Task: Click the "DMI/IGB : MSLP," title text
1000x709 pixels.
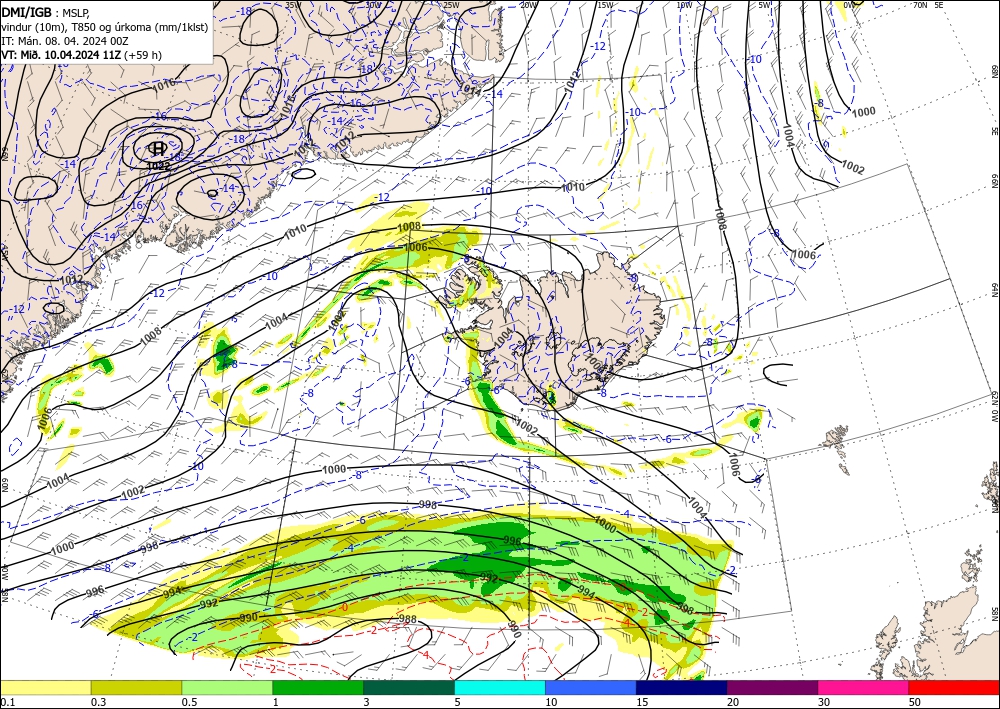Action: [46, 11]
